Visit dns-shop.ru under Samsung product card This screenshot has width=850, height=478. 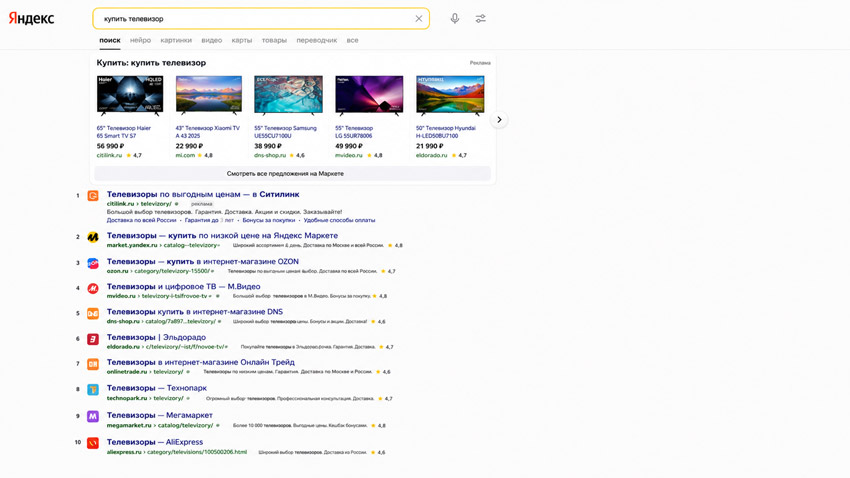[x=270, y=155]
